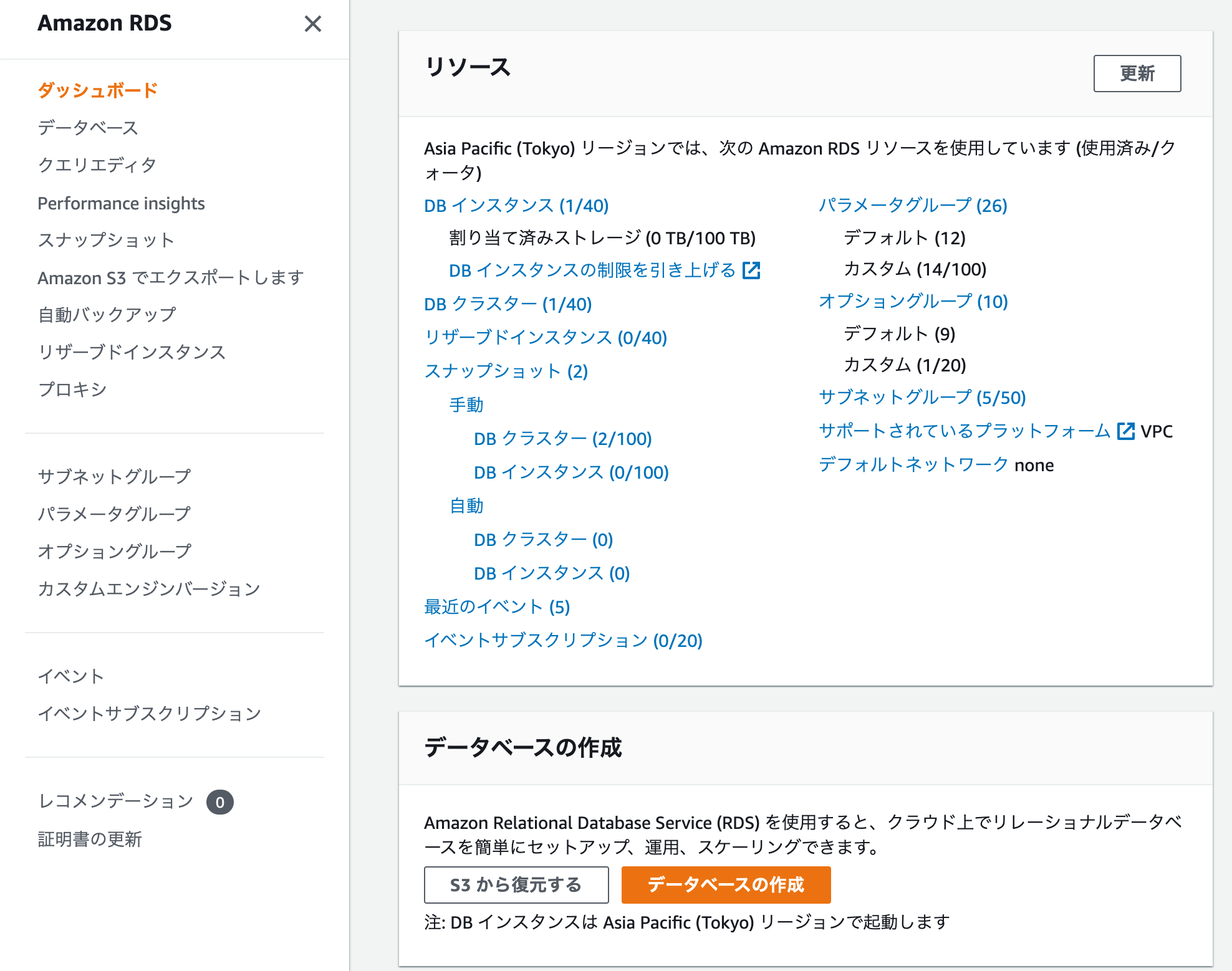This screenshot has width=1232, height=971.
Task: Select スナップショット in the sidebar
Action: click(x=106, y=240)
